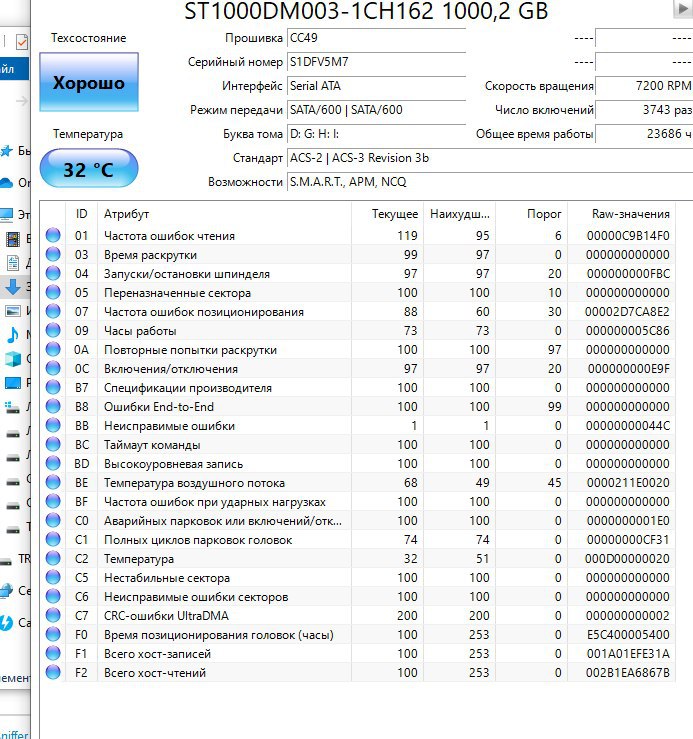Select the Включения/отключения row

point(357,369)
